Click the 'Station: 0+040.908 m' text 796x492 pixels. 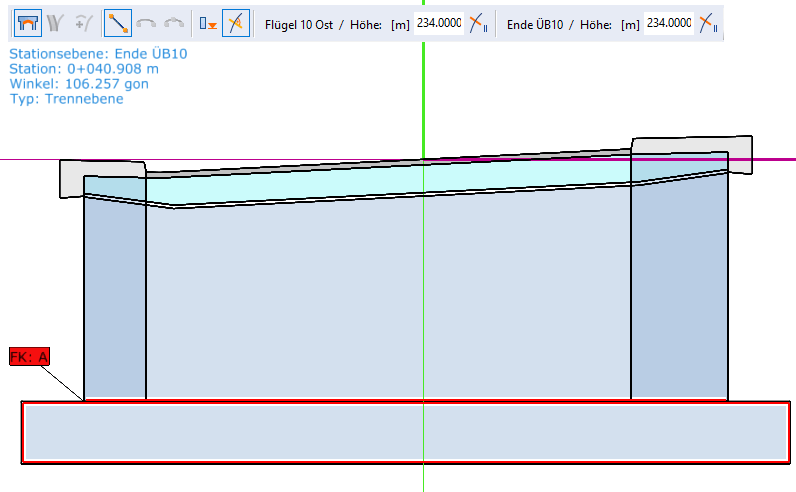84,69
